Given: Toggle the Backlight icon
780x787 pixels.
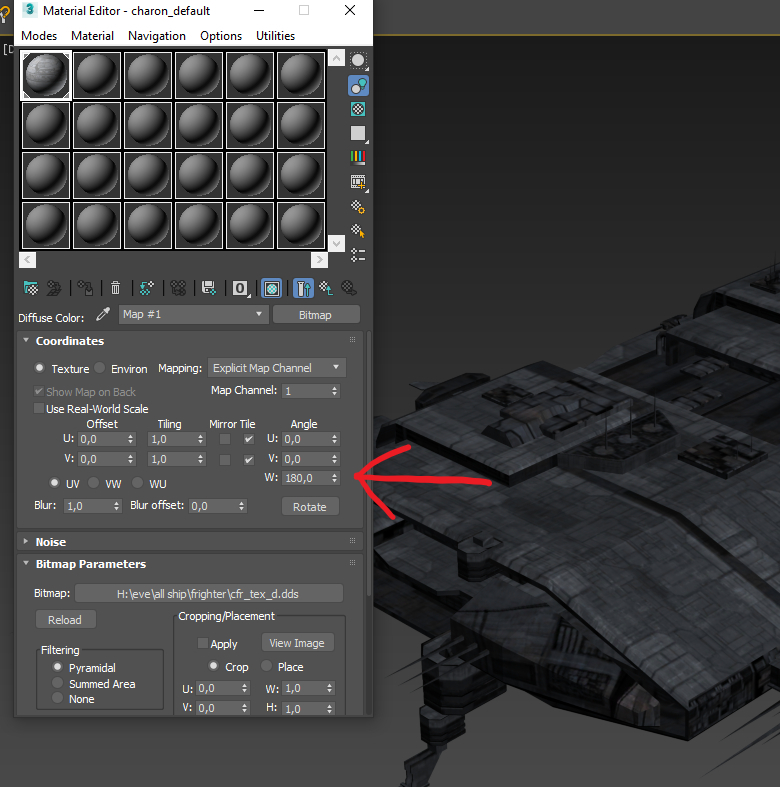Looking at the screenshot, I should tap(358, 85).
